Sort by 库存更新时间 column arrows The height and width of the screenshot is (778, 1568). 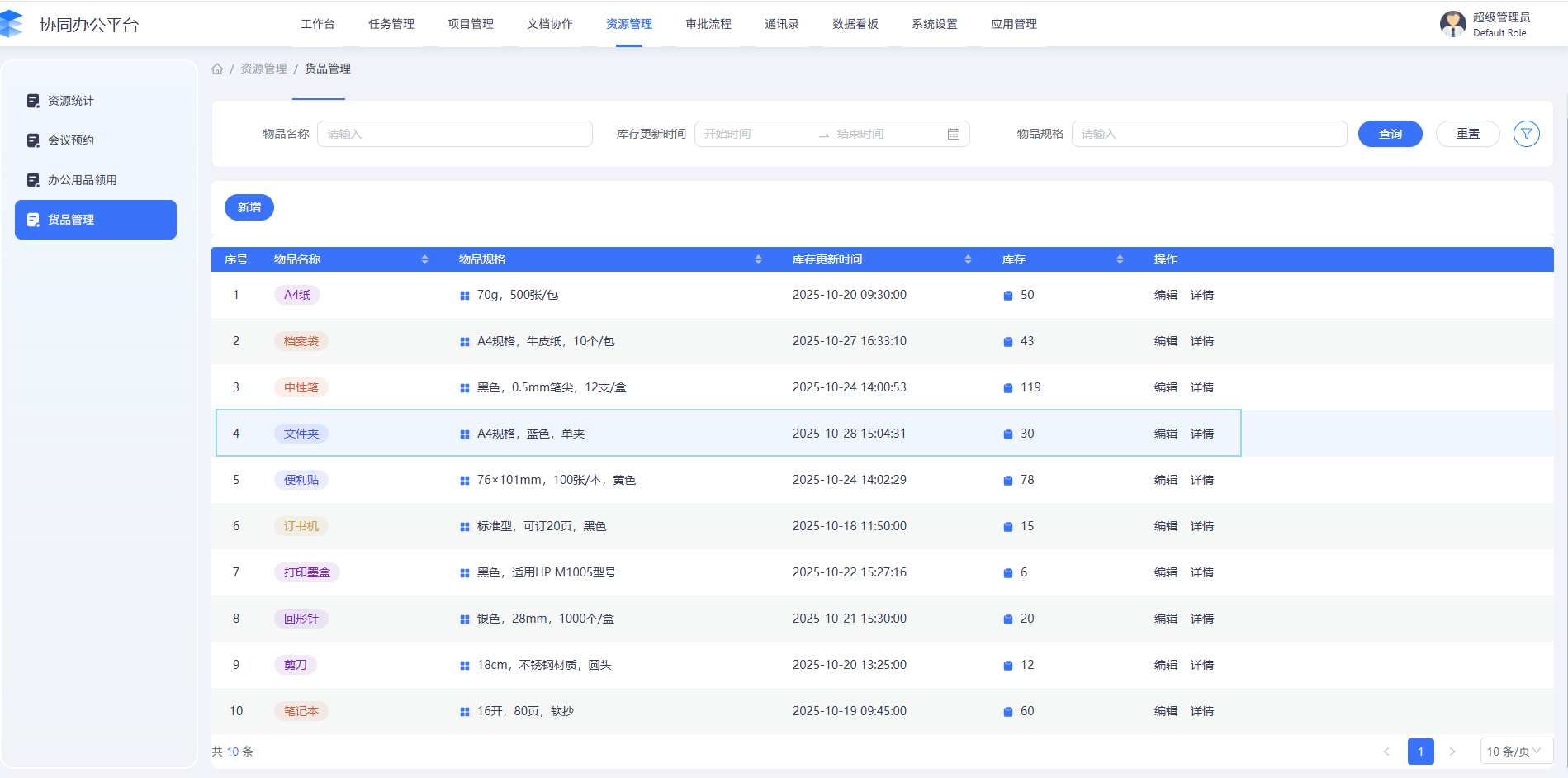[968, 259]
